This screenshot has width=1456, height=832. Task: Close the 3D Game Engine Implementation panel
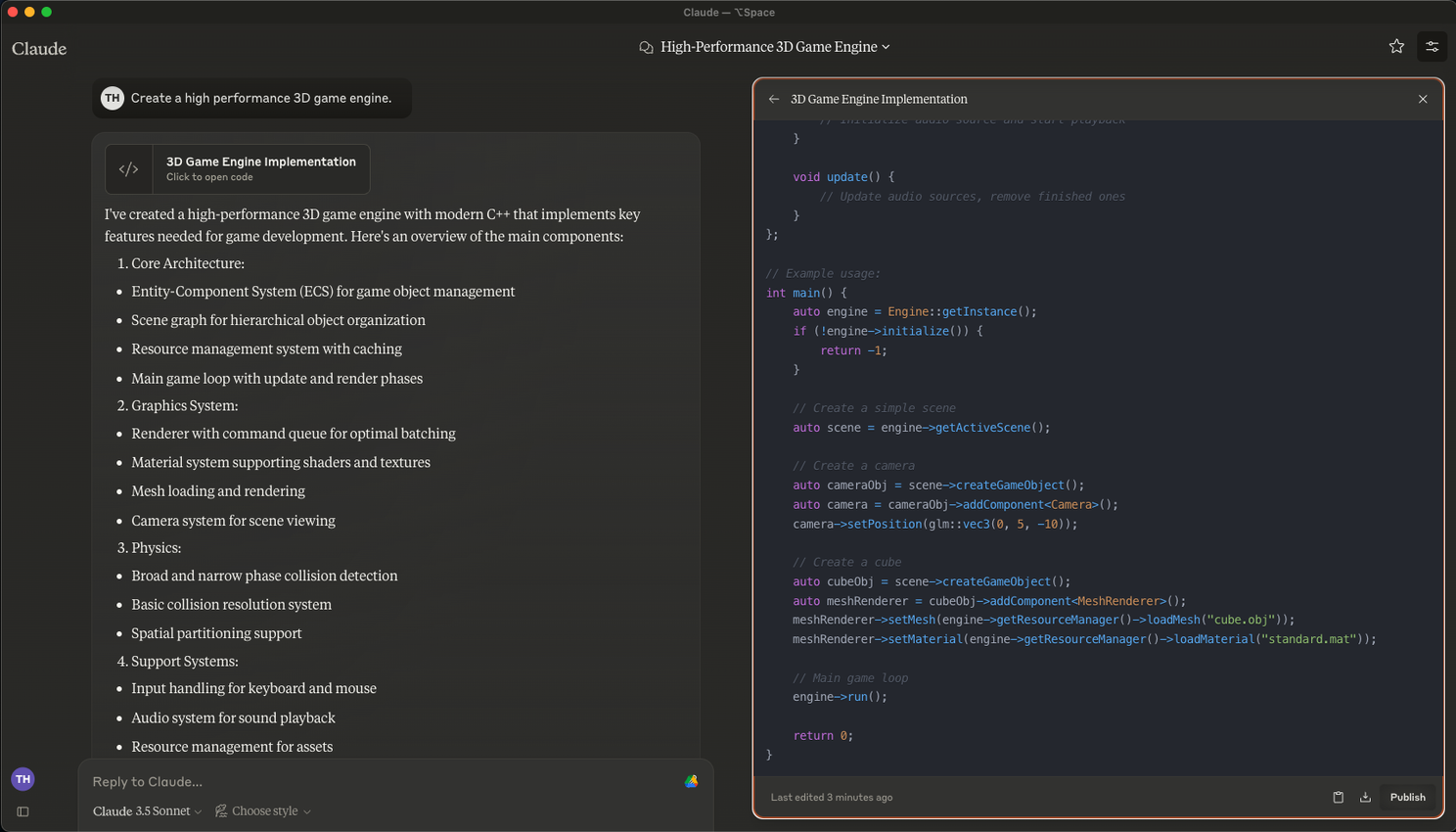pyautogui.click(x=1423, y=99)
